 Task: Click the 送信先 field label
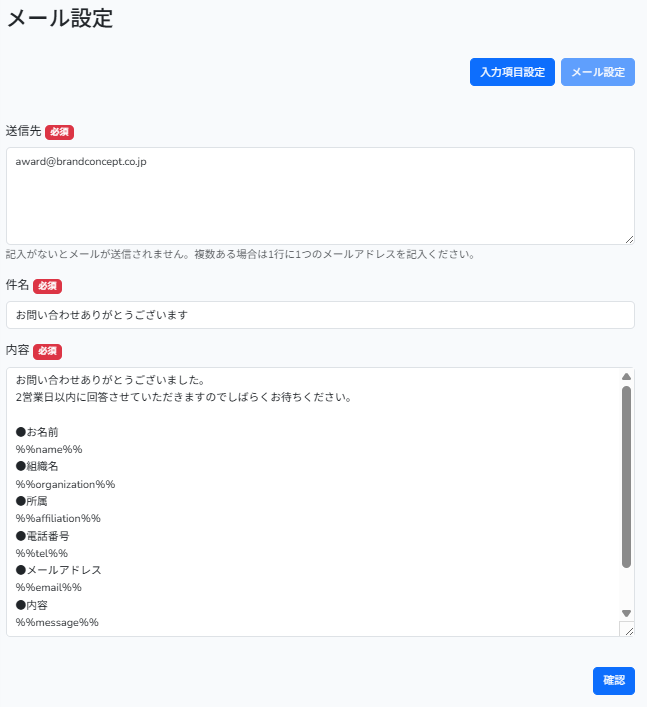click(23, 131)
